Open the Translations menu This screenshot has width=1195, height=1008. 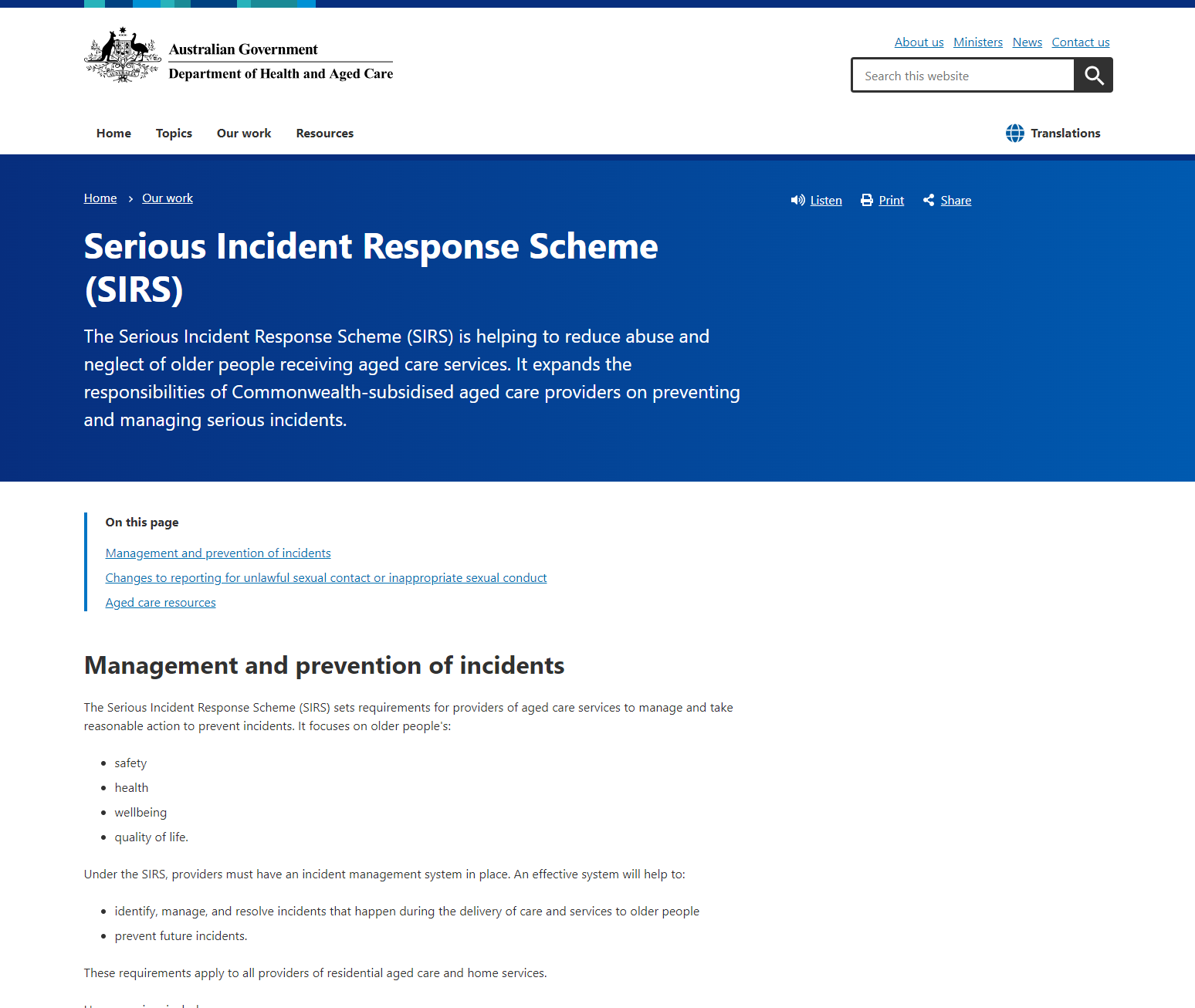[1065, 133]
